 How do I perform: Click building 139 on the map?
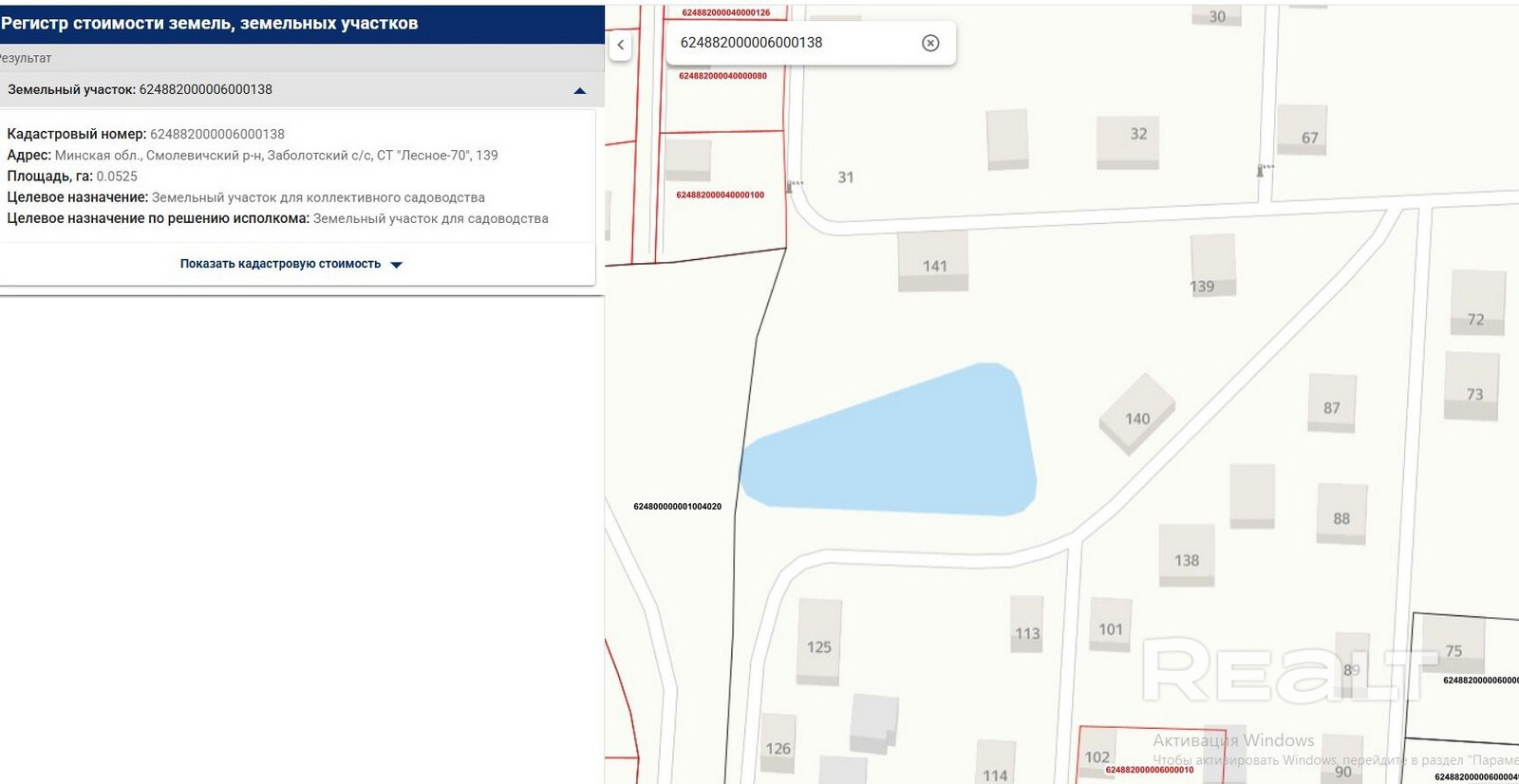1212,266
